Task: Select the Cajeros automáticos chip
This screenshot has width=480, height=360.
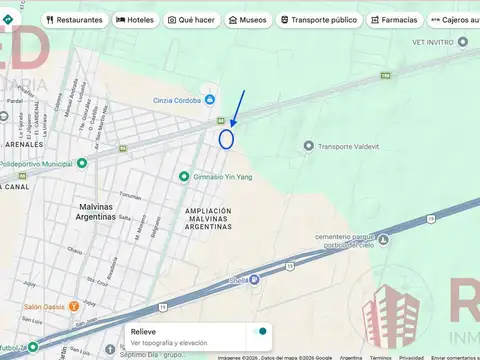Action: (x=454, y=20)
